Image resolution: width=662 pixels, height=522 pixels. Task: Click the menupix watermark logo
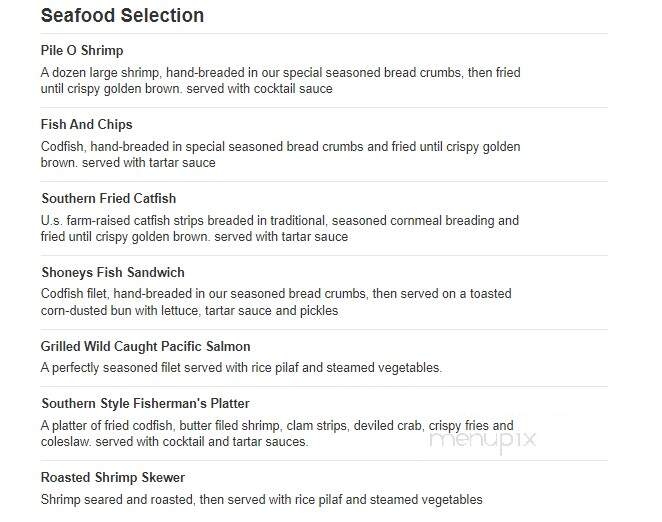click(483, 440)
